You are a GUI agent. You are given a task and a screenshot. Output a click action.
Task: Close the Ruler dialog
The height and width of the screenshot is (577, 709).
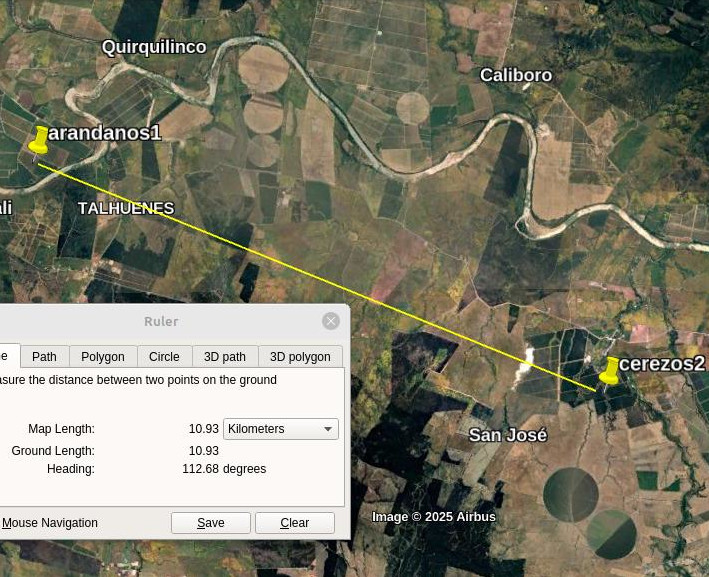(331, 321)
